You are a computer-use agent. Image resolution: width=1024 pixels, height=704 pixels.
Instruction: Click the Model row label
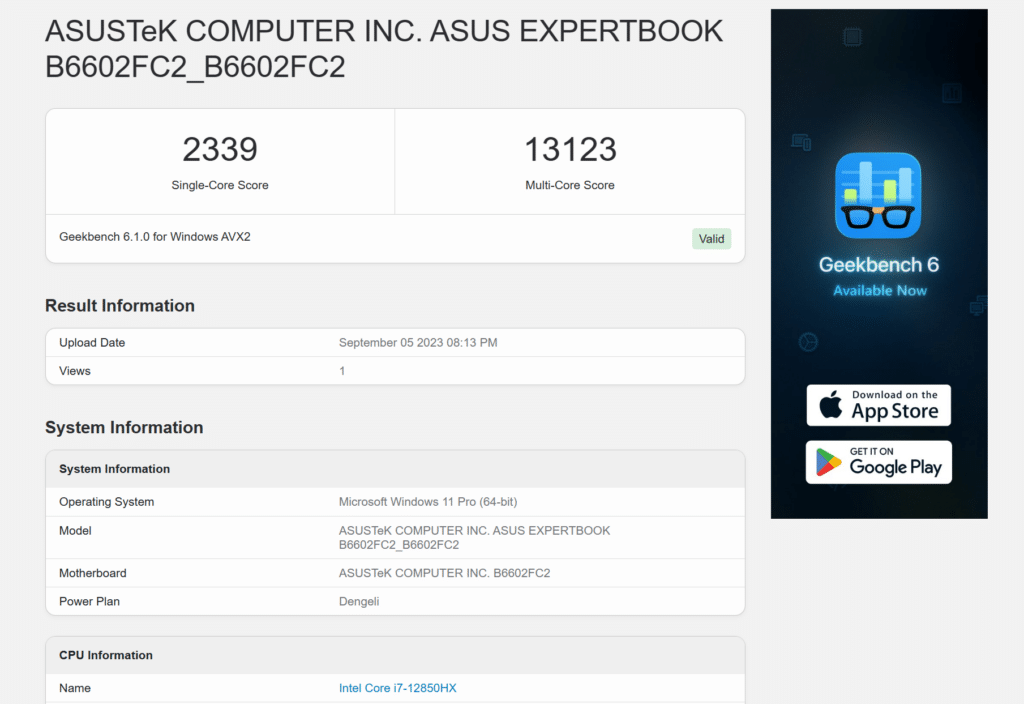[75, 531]
